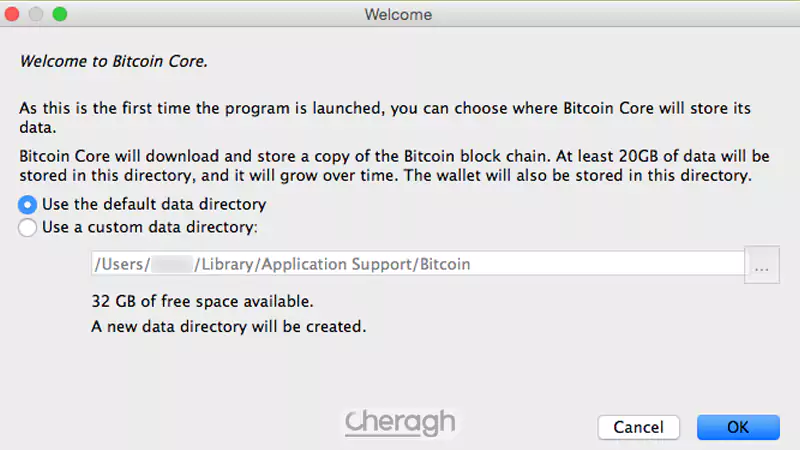The width and height of the screenshot is (800, 450).
Task: Click "A new data directory will be created" message
Action: pyautogui.click(x=229, y=326)
